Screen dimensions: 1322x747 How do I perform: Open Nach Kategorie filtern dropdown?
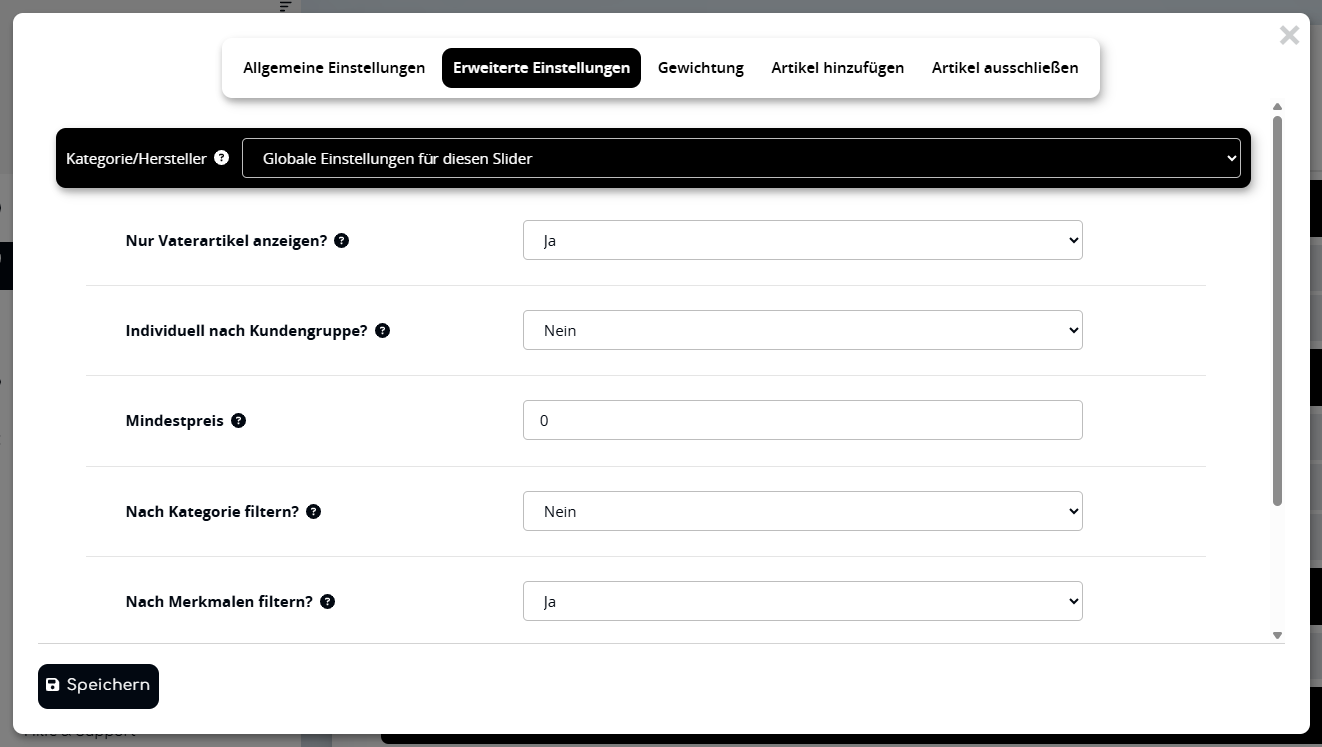click(x=802, y=511)
